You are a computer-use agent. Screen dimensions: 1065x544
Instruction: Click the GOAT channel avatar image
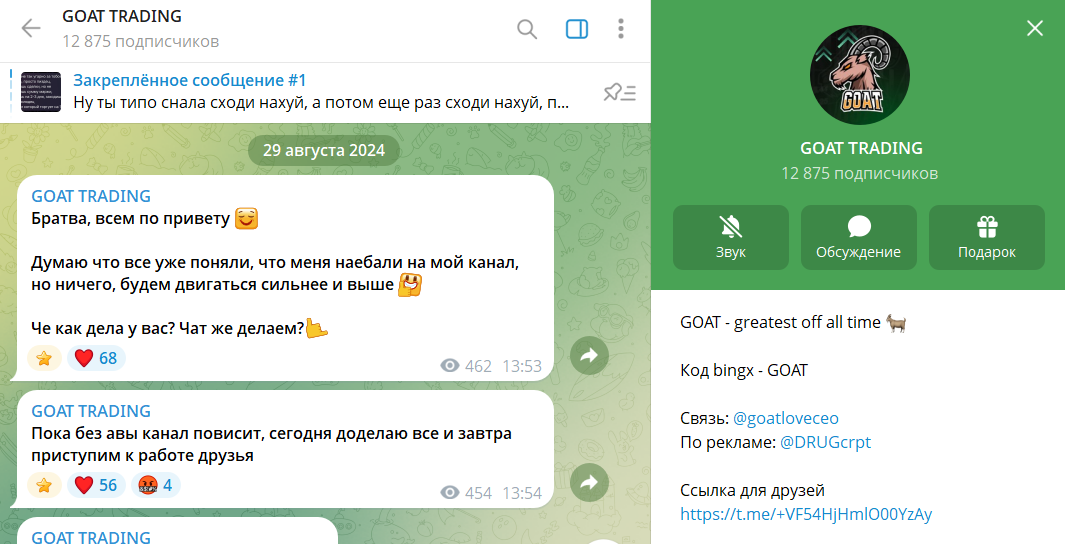click(859, 74)
